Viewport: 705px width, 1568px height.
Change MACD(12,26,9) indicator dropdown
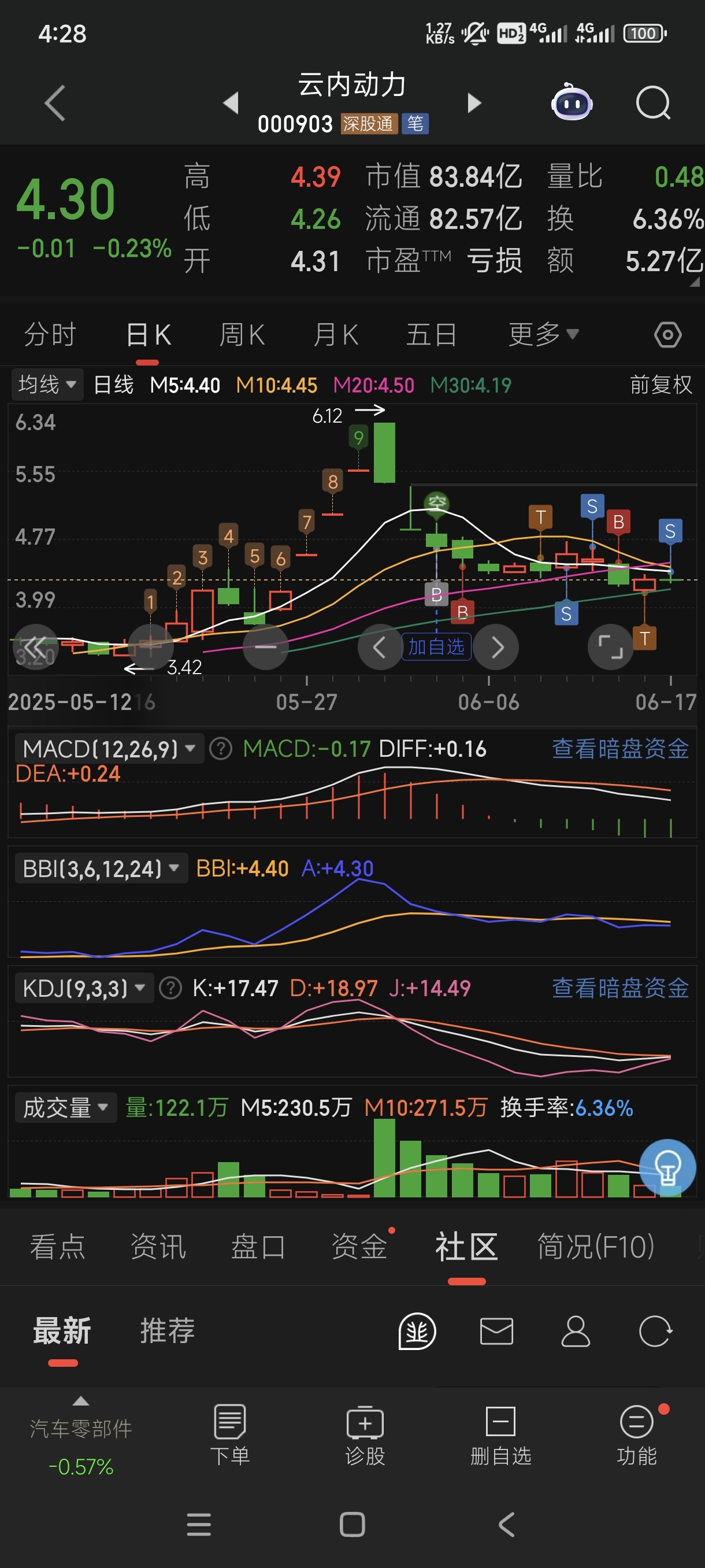pyautogui.click(x=109, y=749)
